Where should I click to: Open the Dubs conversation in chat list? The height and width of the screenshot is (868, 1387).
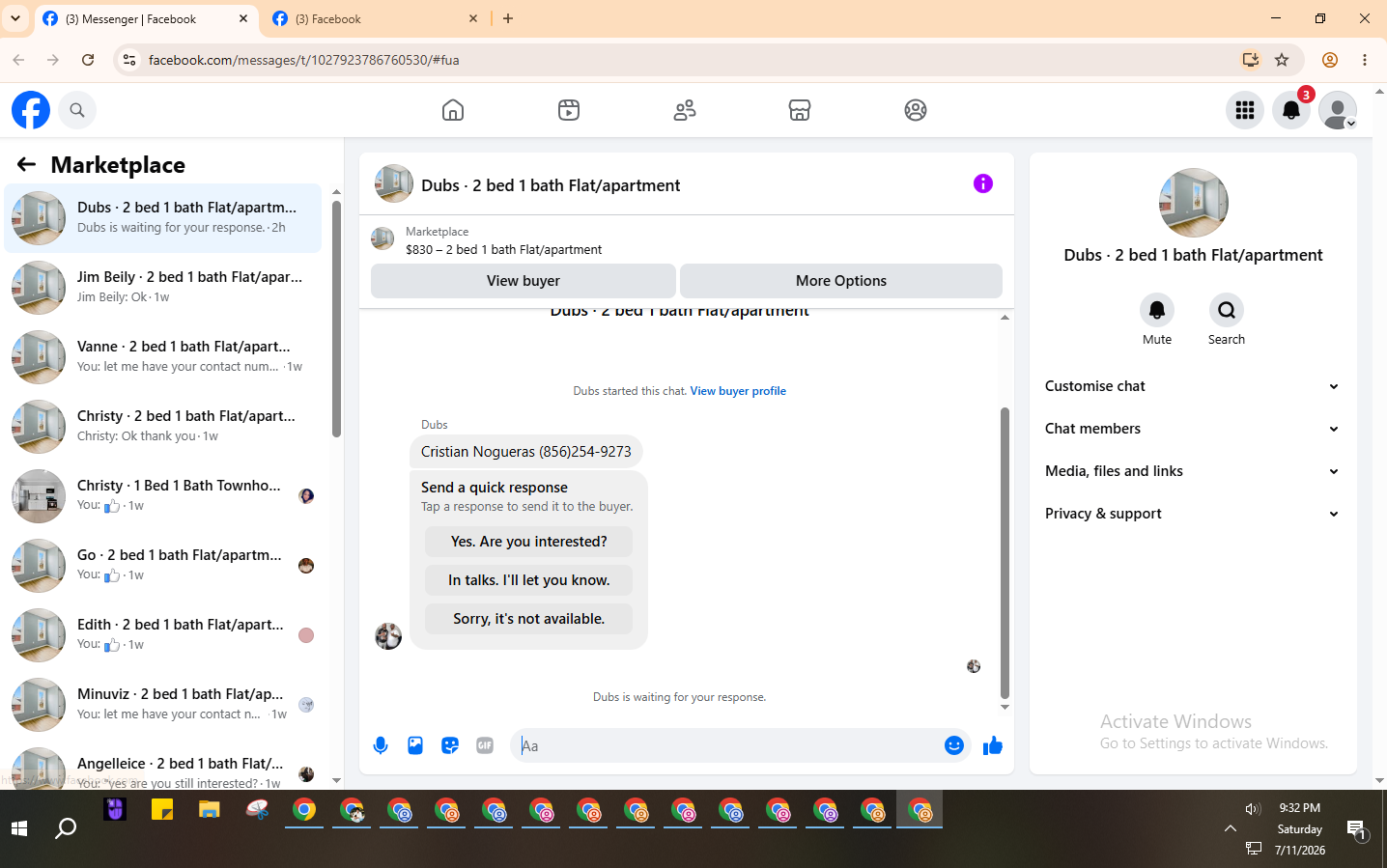click(163, 218)
